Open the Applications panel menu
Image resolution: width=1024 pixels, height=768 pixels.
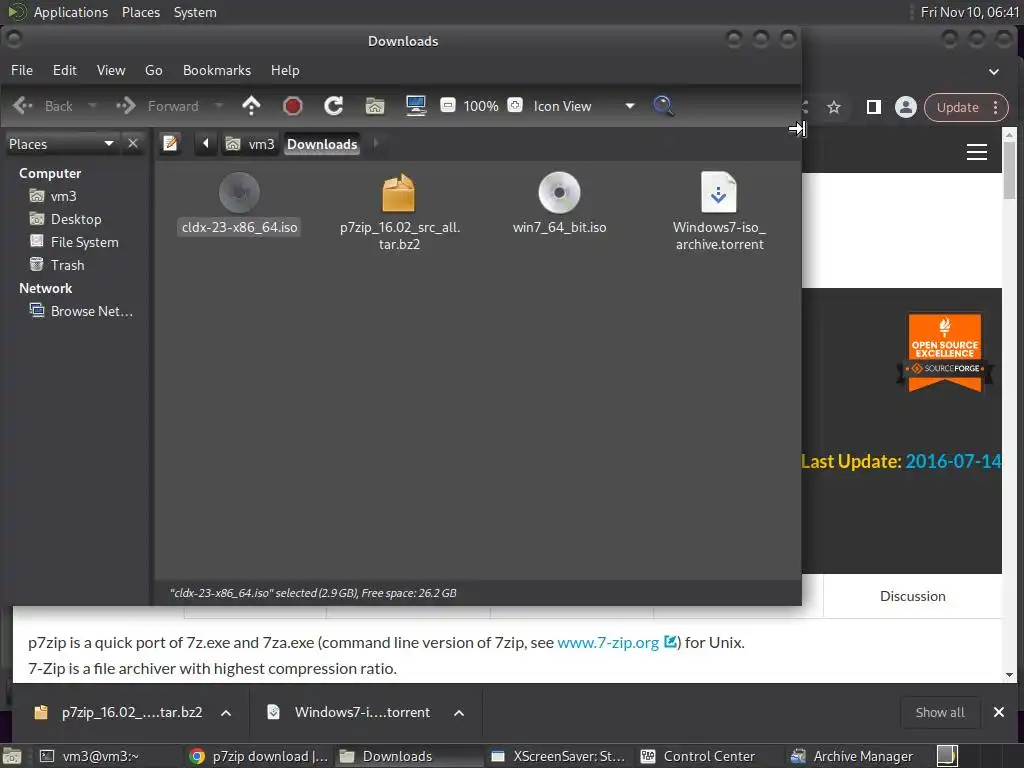tap(71, 12)
